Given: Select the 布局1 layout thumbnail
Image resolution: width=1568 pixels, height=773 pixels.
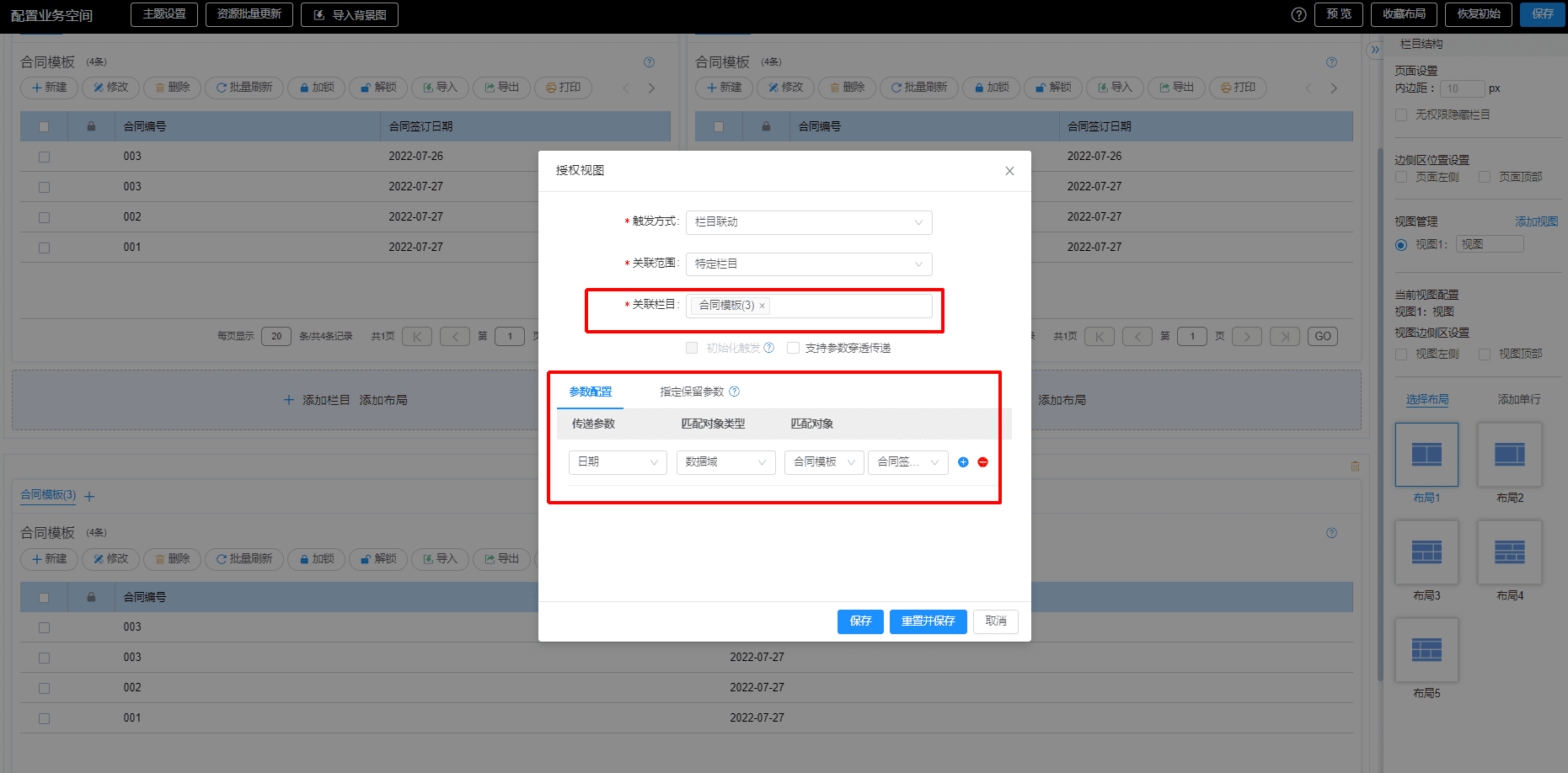Looking at the screenshot, I should point(1426,455).
